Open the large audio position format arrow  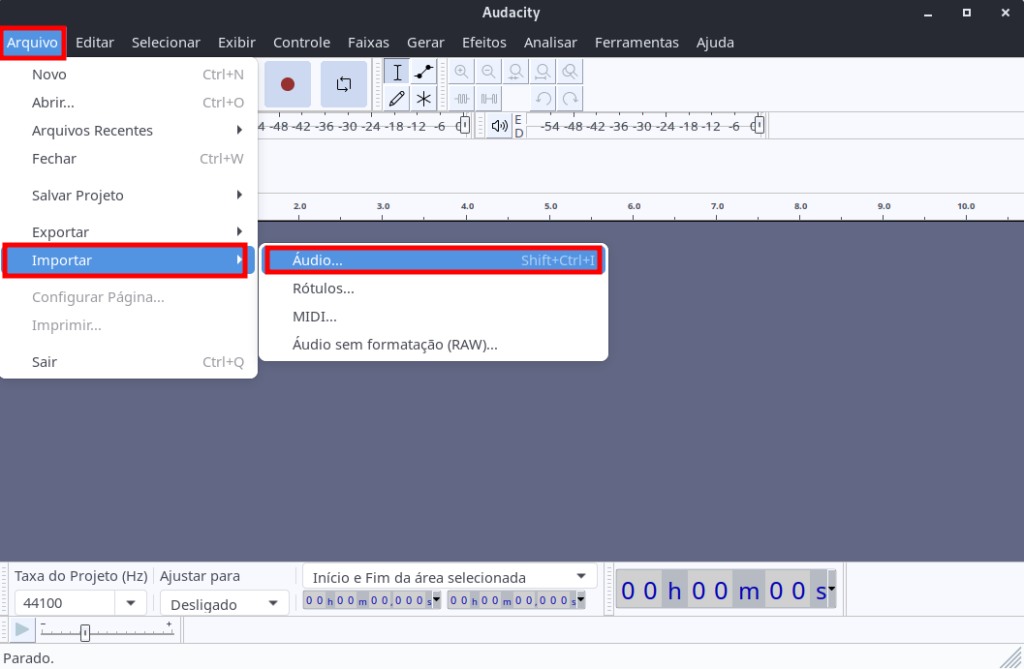pyautogui.click(x=831, y=589)
